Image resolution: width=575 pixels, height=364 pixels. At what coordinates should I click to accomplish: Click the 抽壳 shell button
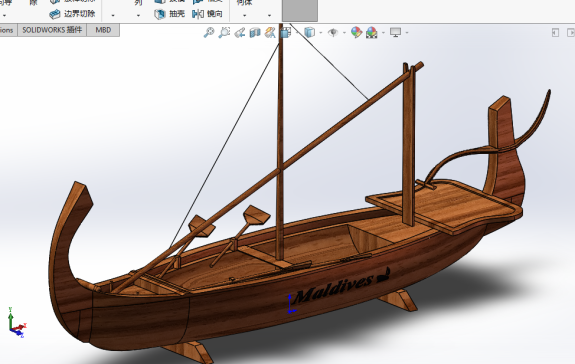(x=169, y=14)
